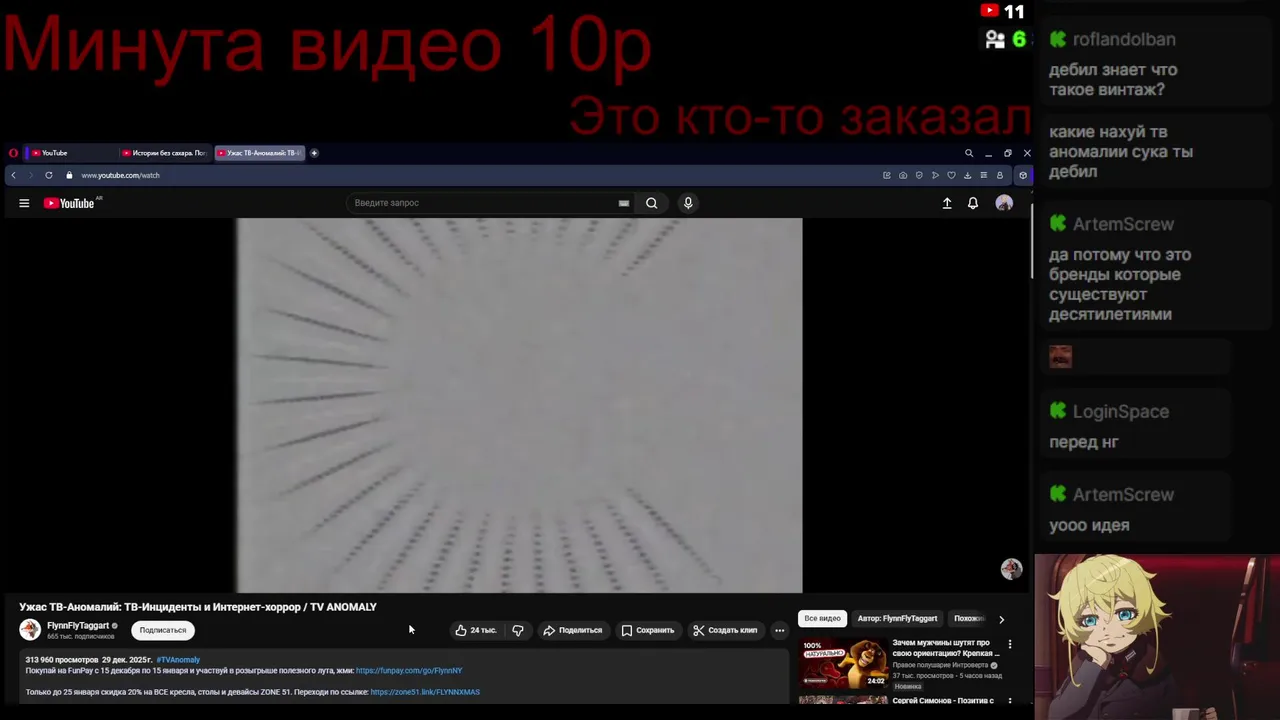Open the funpay.com/go/FlynnNY link
The image size is (1280, 720).
point(409,671)
